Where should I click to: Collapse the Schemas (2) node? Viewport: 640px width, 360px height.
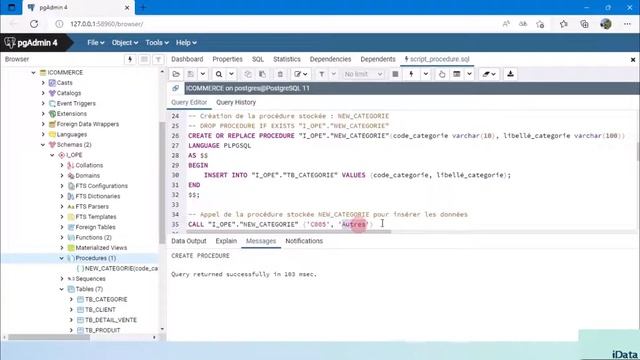tap(43, 144)
